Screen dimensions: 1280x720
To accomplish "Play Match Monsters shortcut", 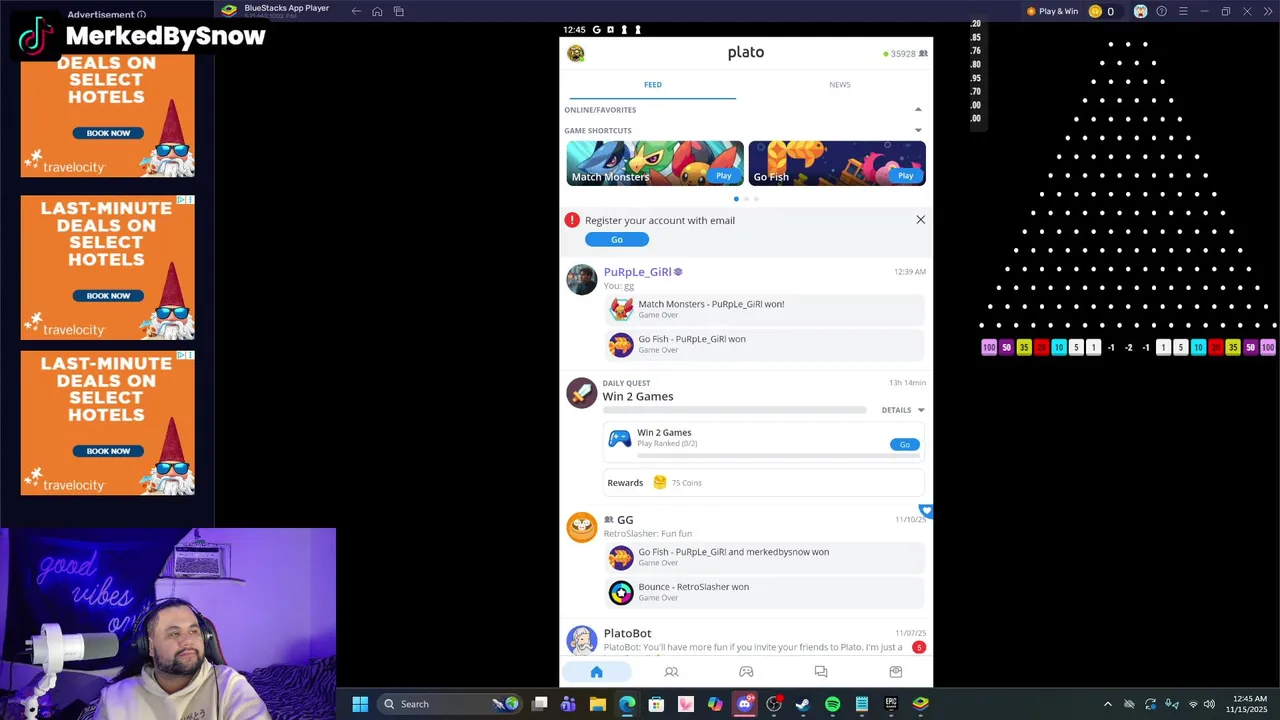I will coord(723,176).
